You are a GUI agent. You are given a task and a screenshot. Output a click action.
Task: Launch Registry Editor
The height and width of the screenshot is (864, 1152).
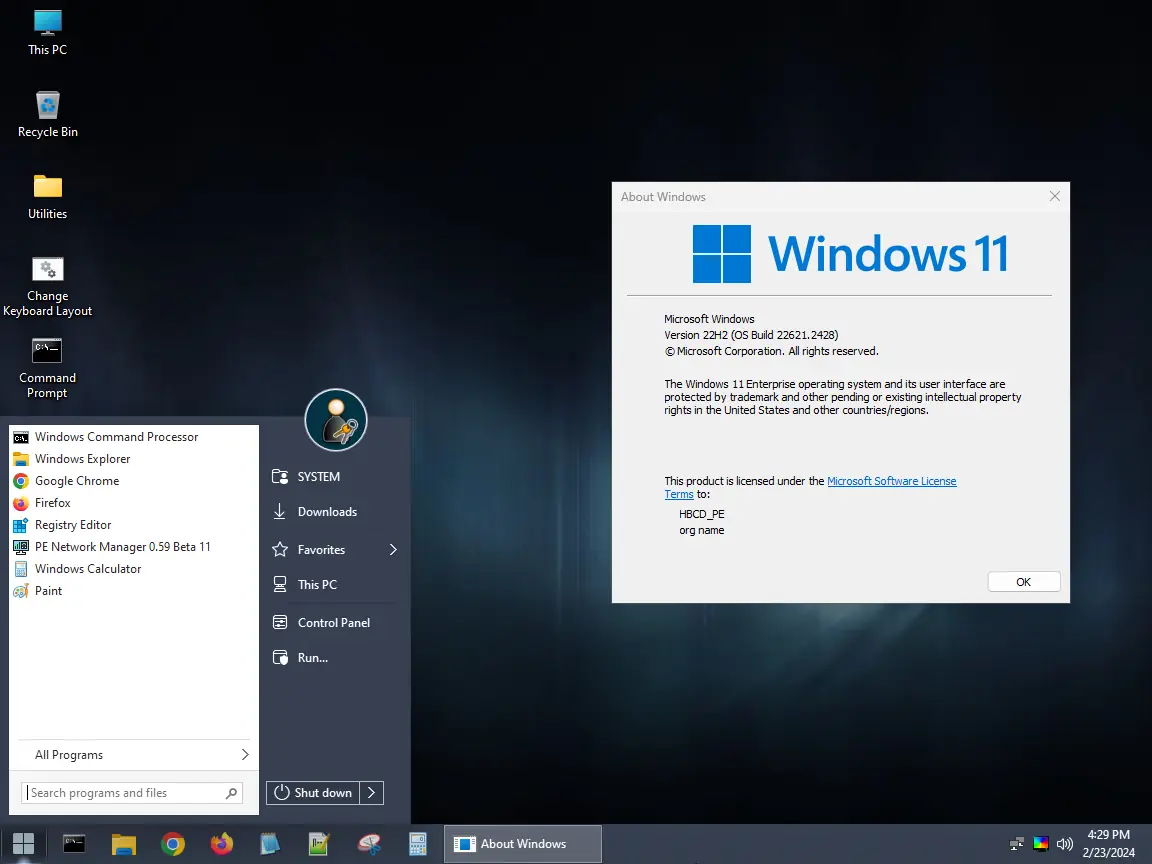click(x=75, y=524)
